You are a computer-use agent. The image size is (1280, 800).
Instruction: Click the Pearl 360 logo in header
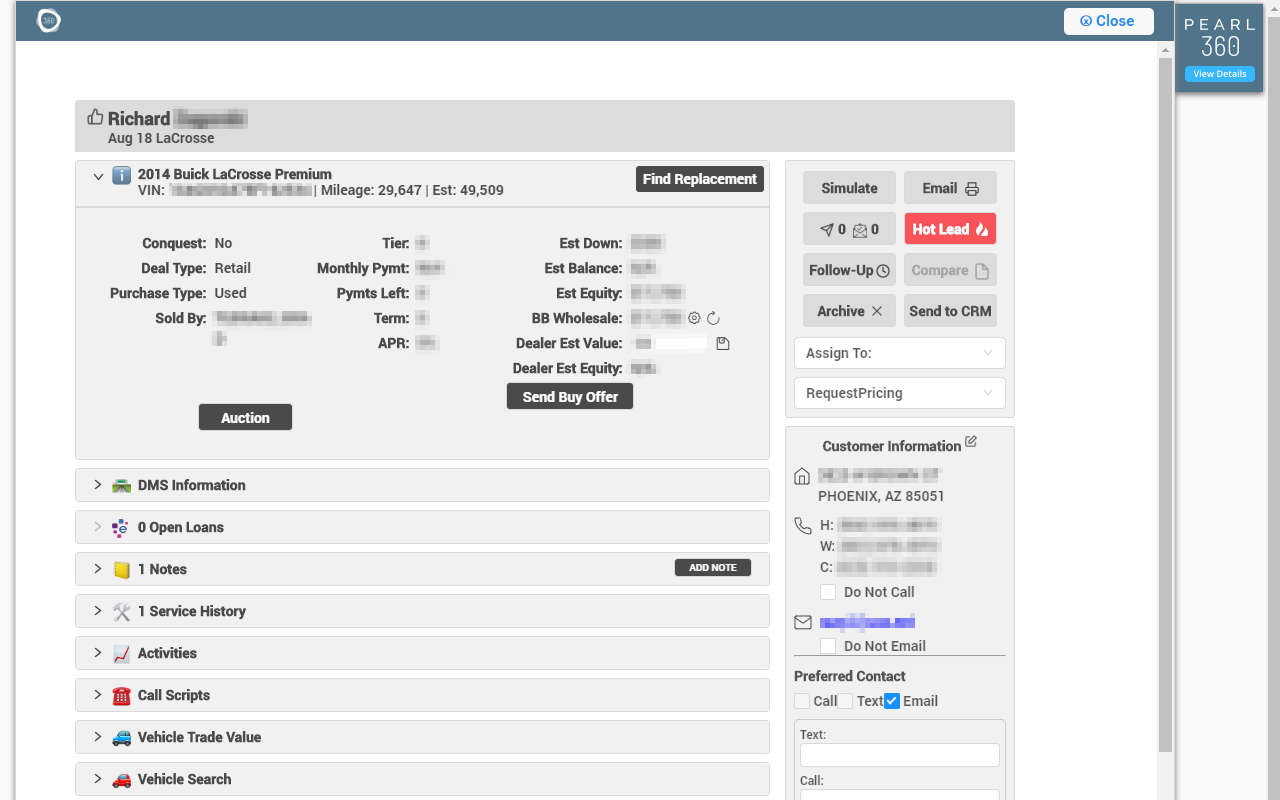(48, 20)
